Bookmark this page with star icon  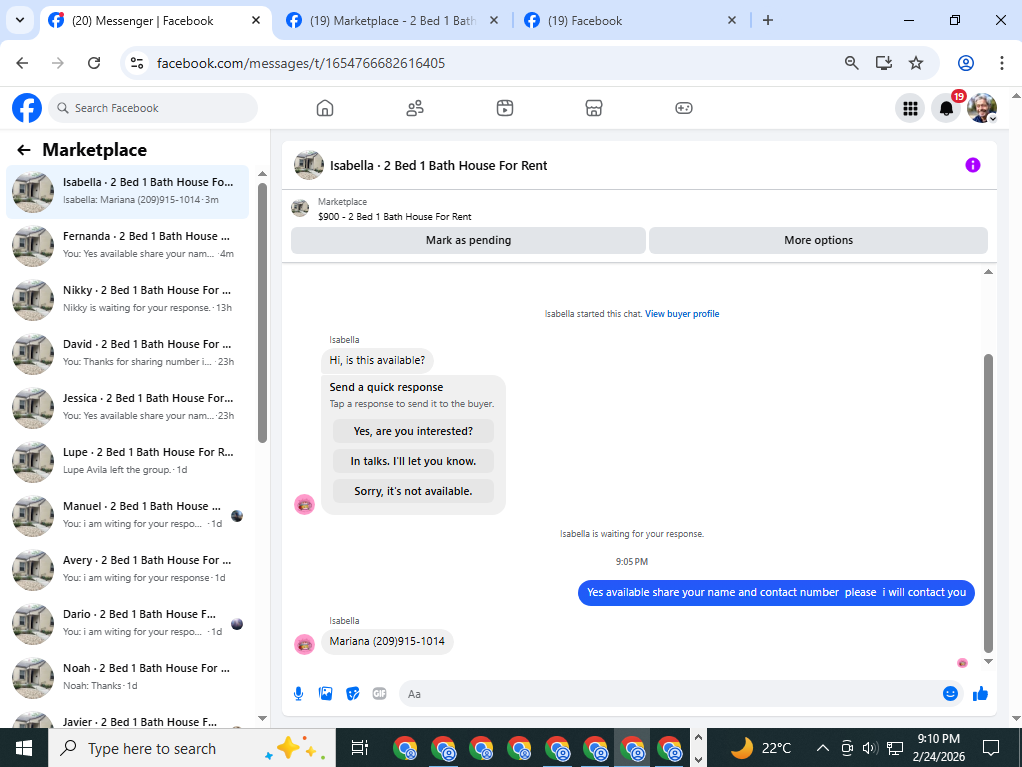(x=916, y=63)
